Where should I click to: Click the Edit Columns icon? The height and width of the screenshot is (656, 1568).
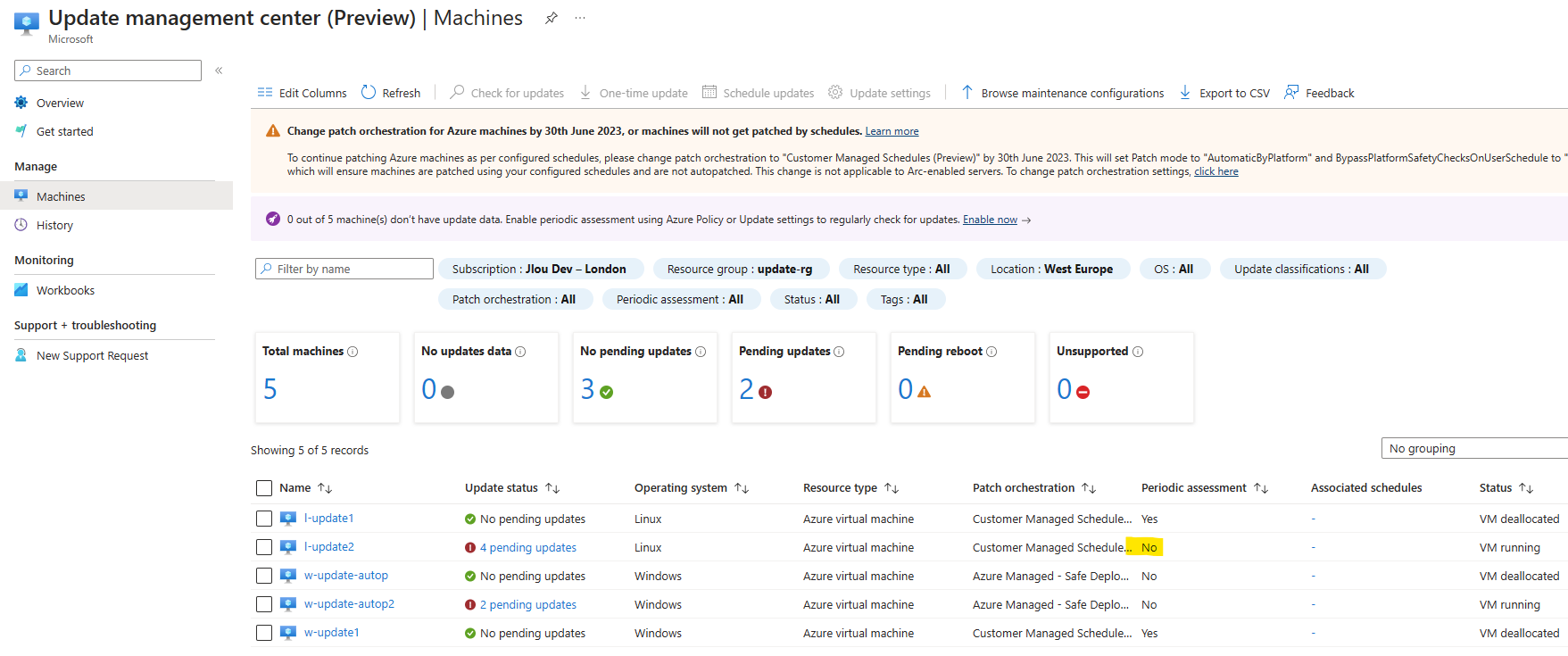[x=265, y=93]
